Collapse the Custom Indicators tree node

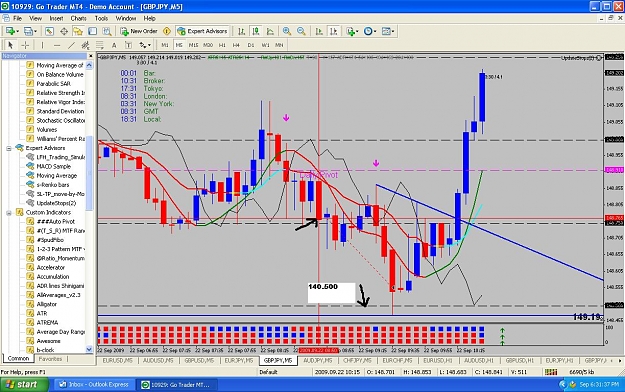coord(9,213)
